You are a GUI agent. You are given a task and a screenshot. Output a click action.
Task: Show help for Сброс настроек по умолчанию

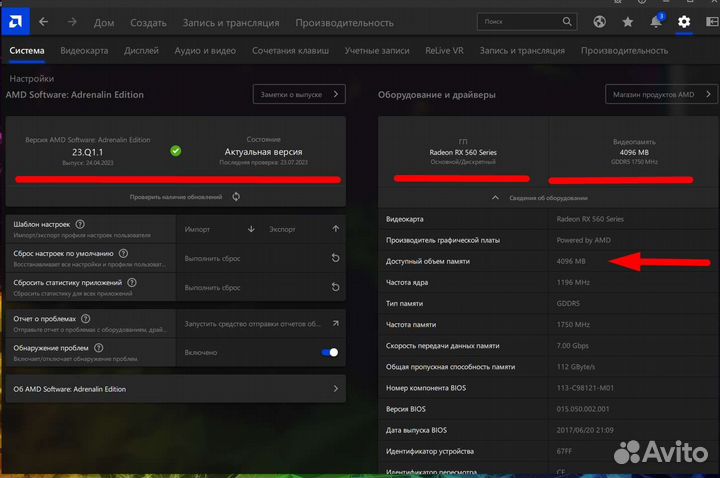[124, 253]
